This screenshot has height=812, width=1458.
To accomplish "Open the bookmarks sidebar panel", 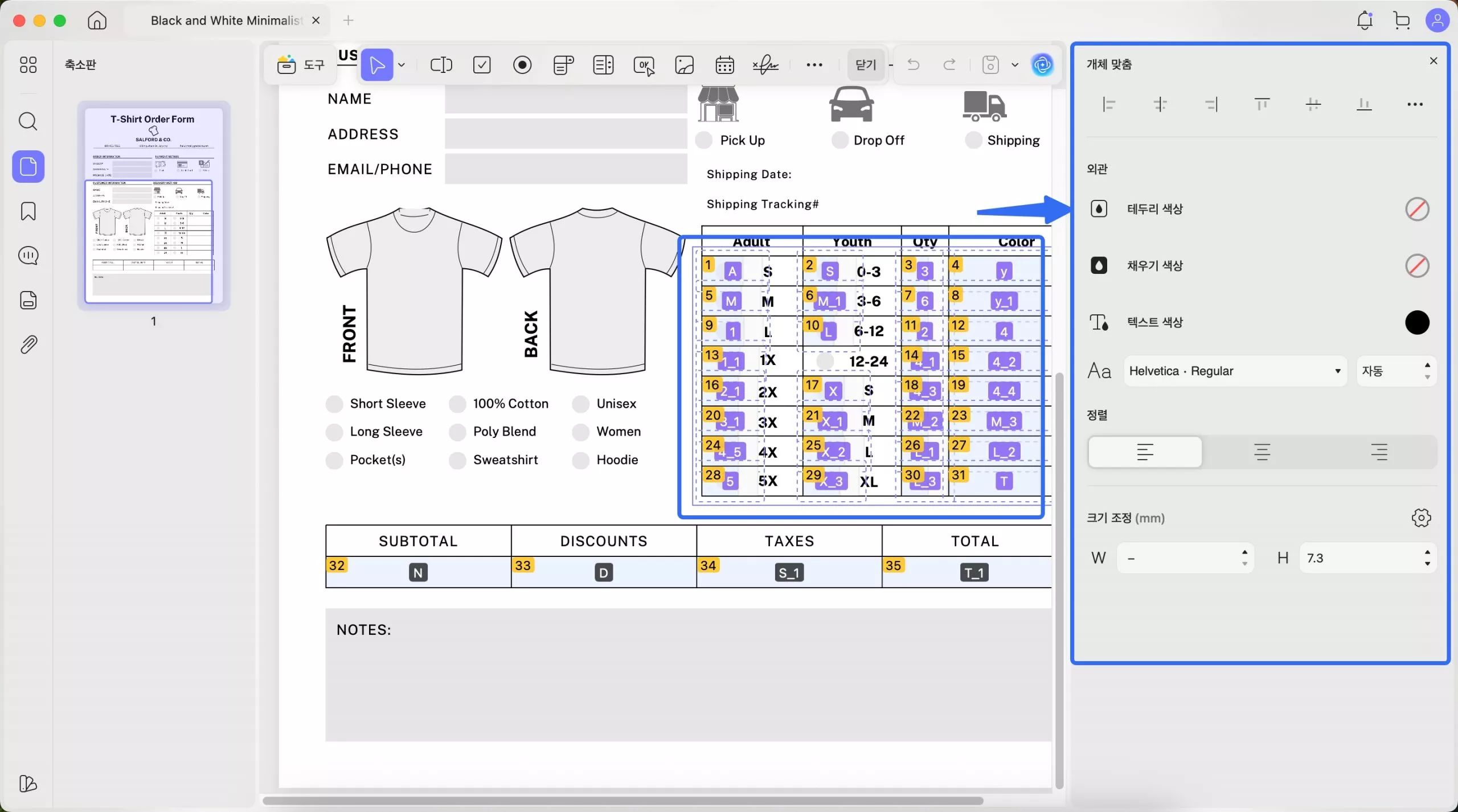I will tap(28, 211).
